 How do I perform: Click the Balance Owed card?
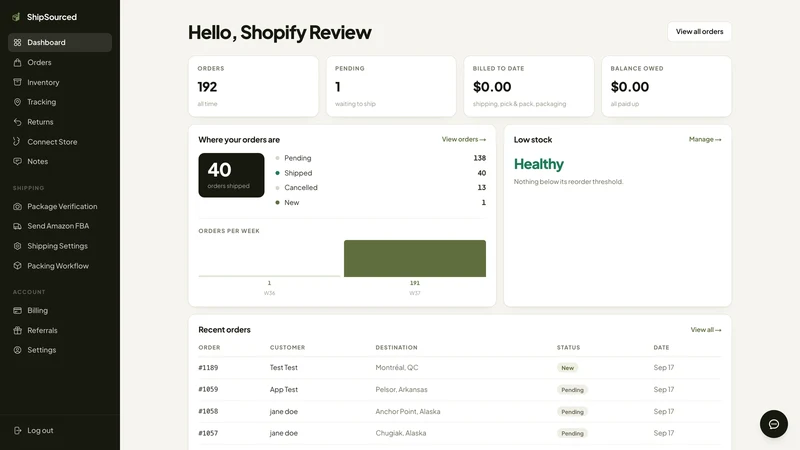(666, 86)
